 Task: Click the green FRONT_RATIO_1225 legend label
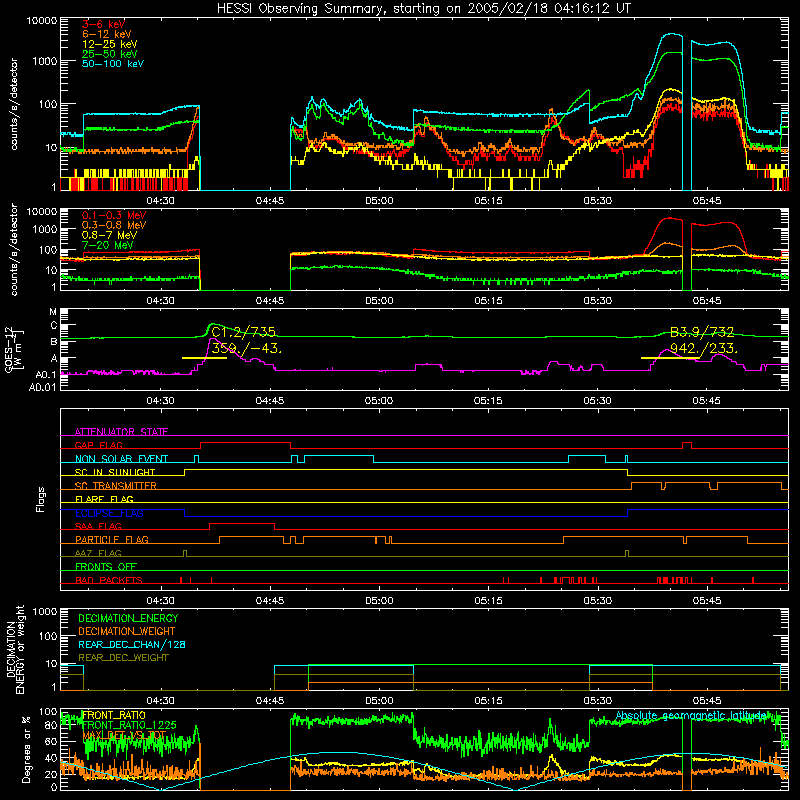[129, 725]
